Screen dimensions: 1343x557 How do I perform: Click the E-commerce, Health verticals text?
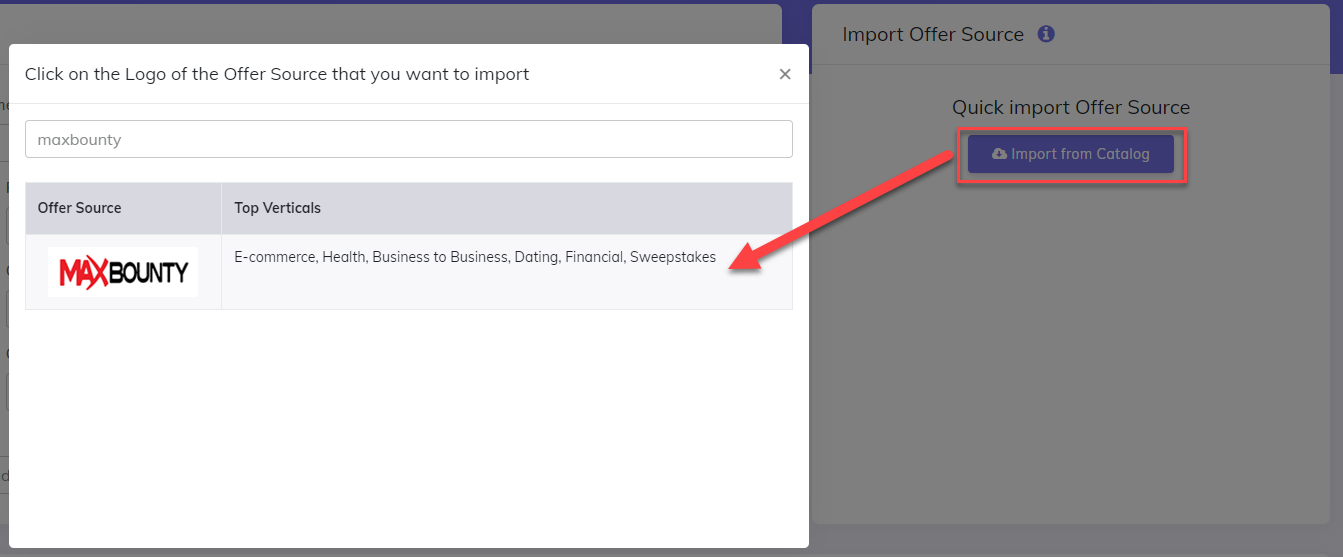tap(475, 257)
